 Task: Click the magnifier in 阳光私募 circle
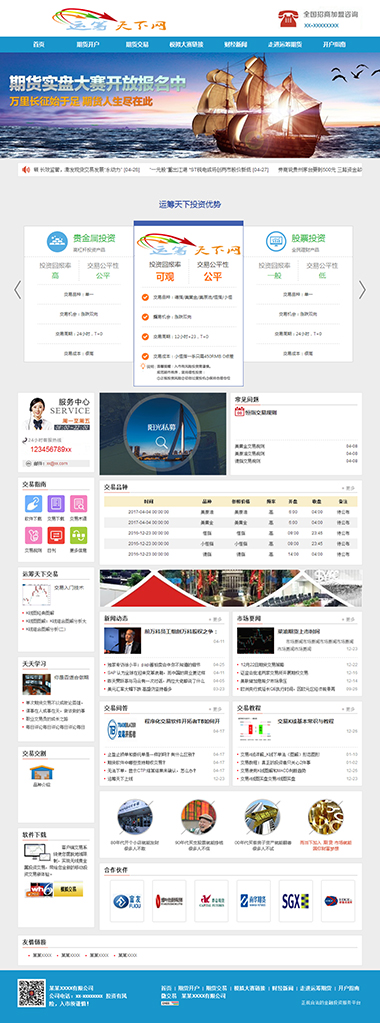click(x=162, y=444)
